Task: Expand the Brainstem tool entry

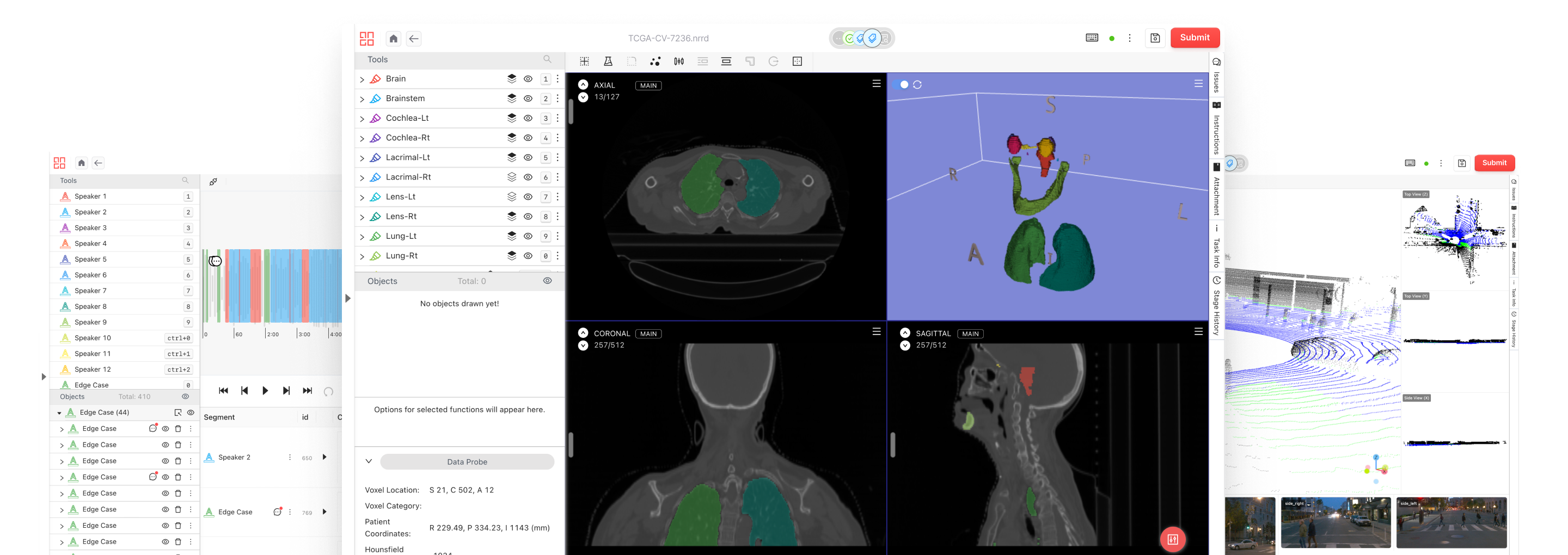Action: click(x=362, y=99)
